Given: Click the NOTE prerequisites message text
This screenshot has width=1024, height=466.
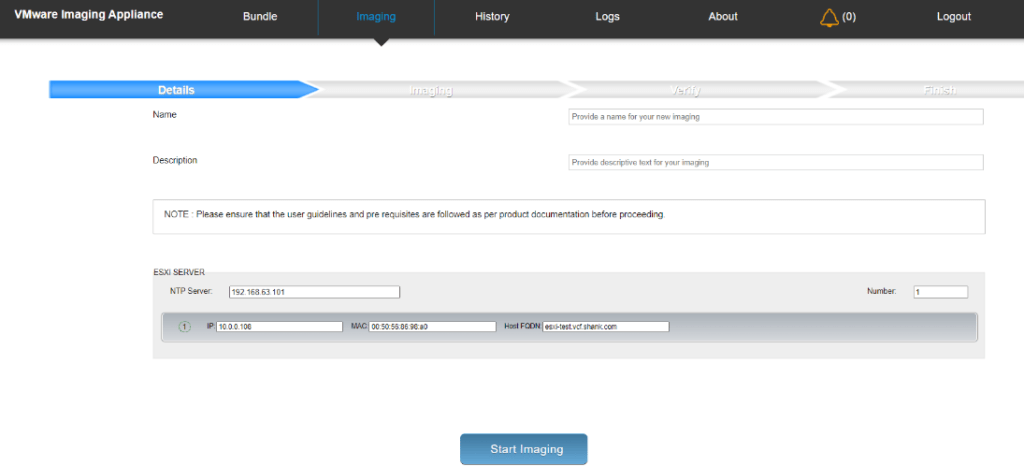Looking at the screenshot, I should [x=414, y=214].
